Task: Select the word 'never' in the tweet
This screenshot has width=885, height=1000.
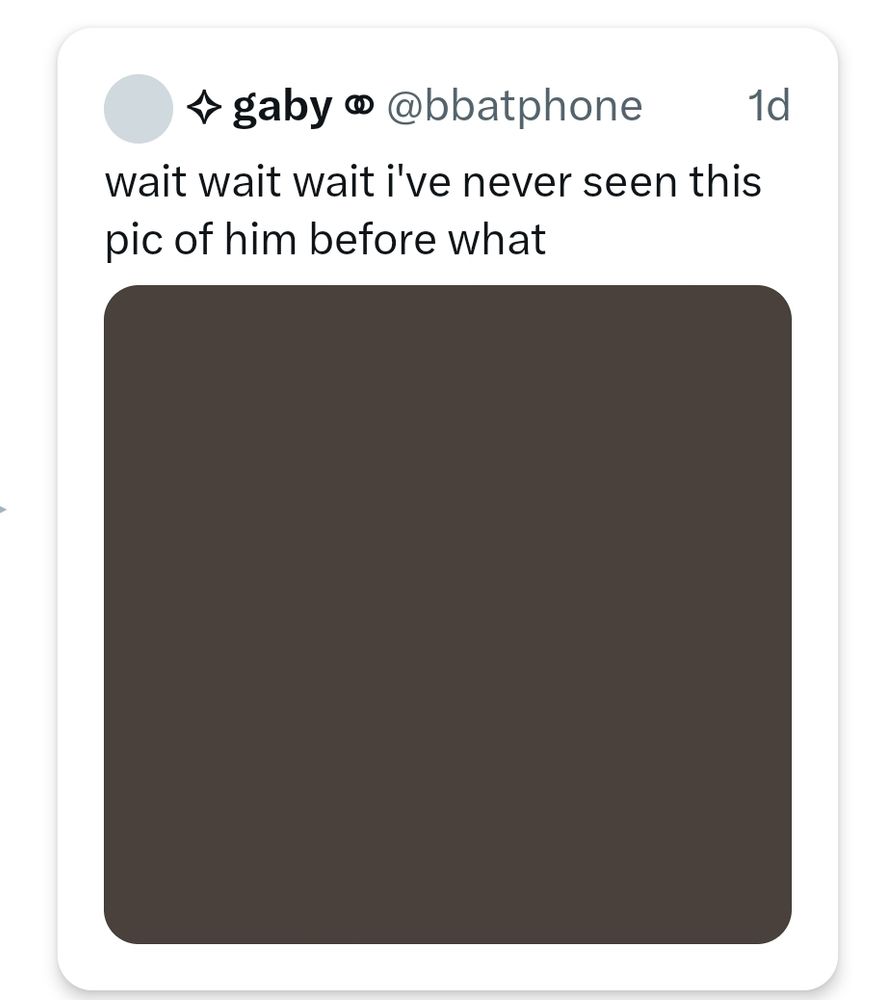Action: pos(516,182)
